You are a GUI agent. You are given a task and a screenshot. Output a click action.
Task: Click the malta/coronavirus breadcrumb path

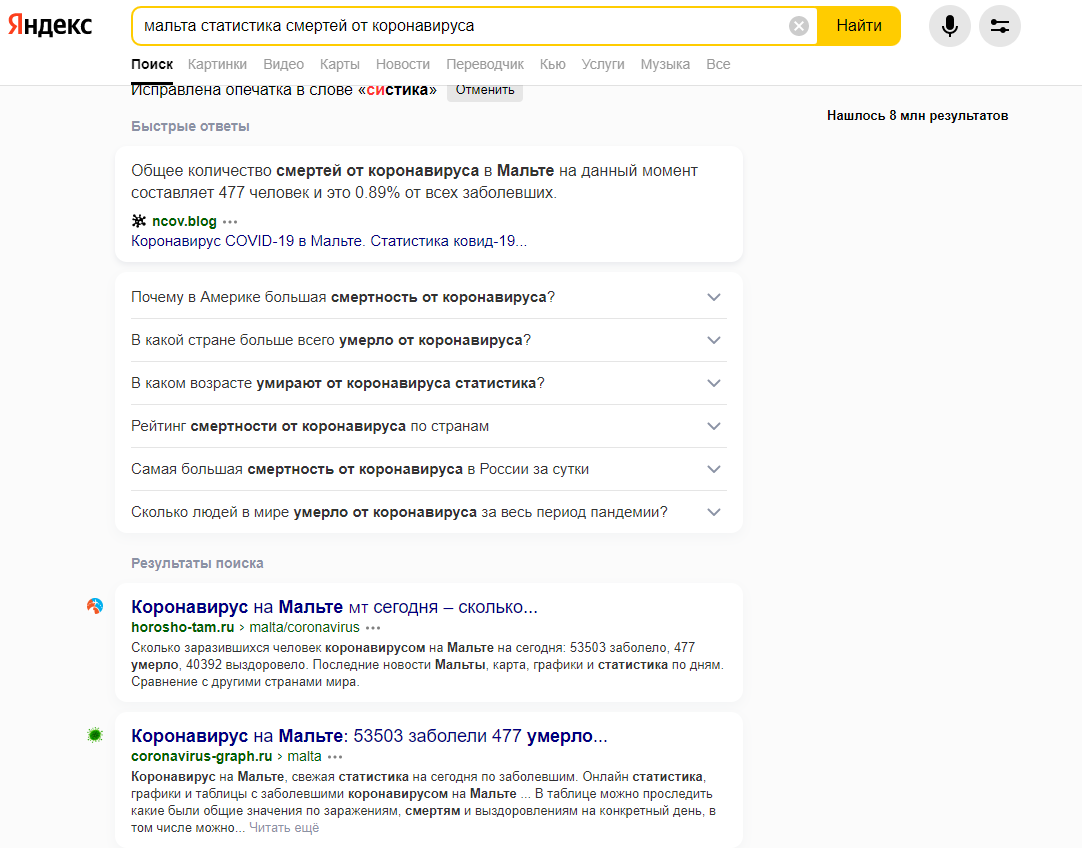[x=304, y=628]
